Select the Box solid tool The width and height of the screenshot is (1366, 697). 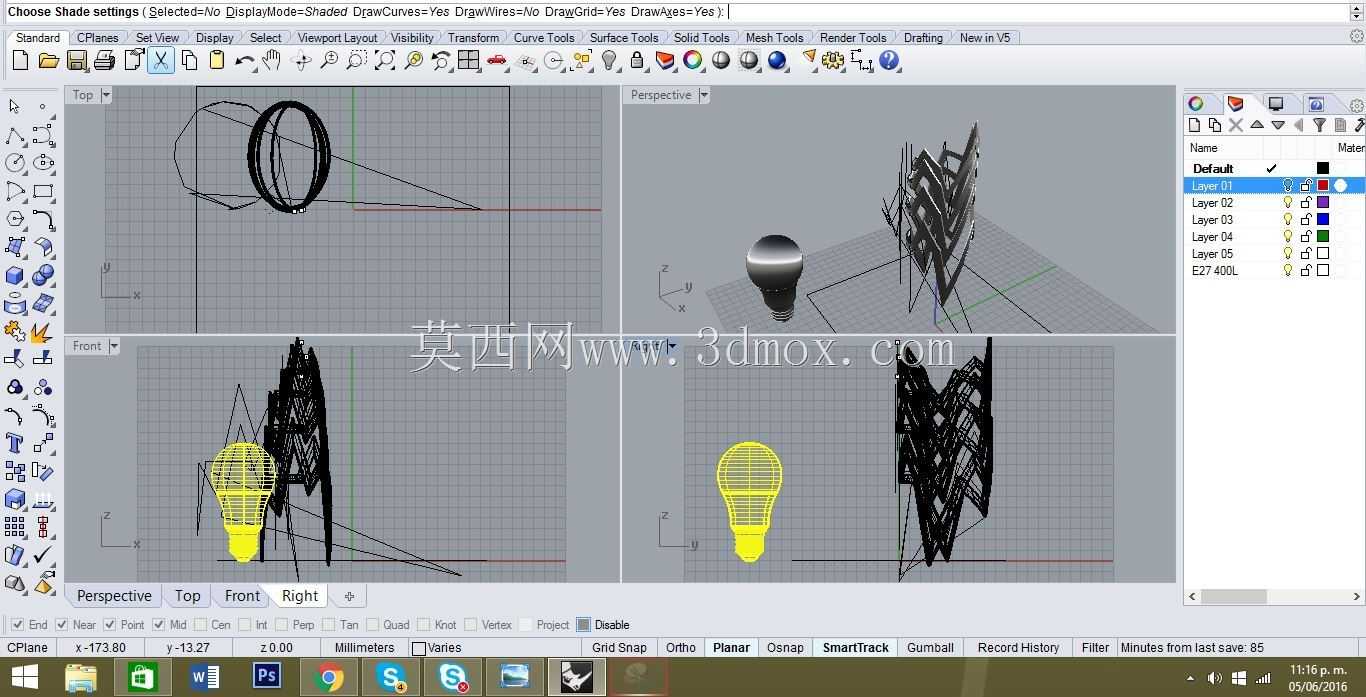[15, 275]
